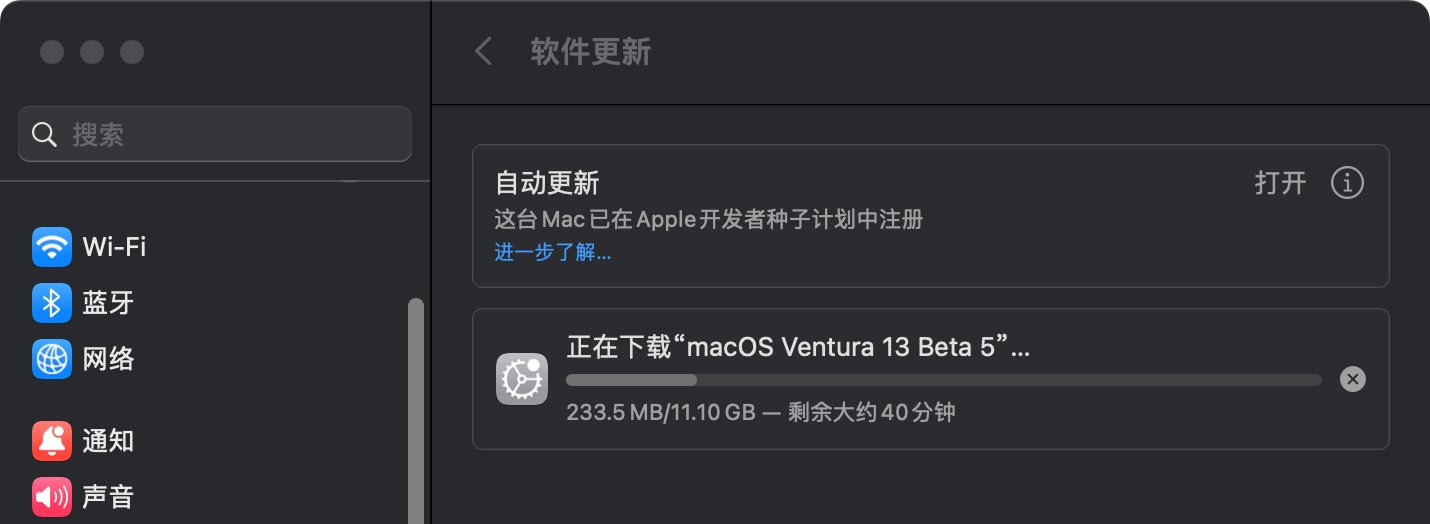The image size is (1430, 524).
Task: Click the Wi-Fi icon in sidebar
Action: click(x=52, y=247)
